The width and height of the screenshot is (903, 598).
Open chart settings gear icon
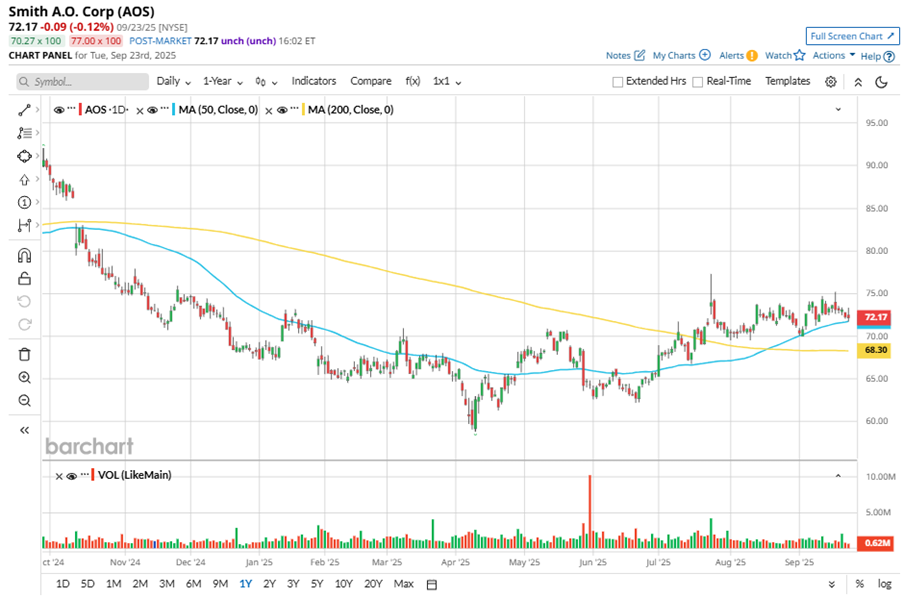(x=830, y=82)
